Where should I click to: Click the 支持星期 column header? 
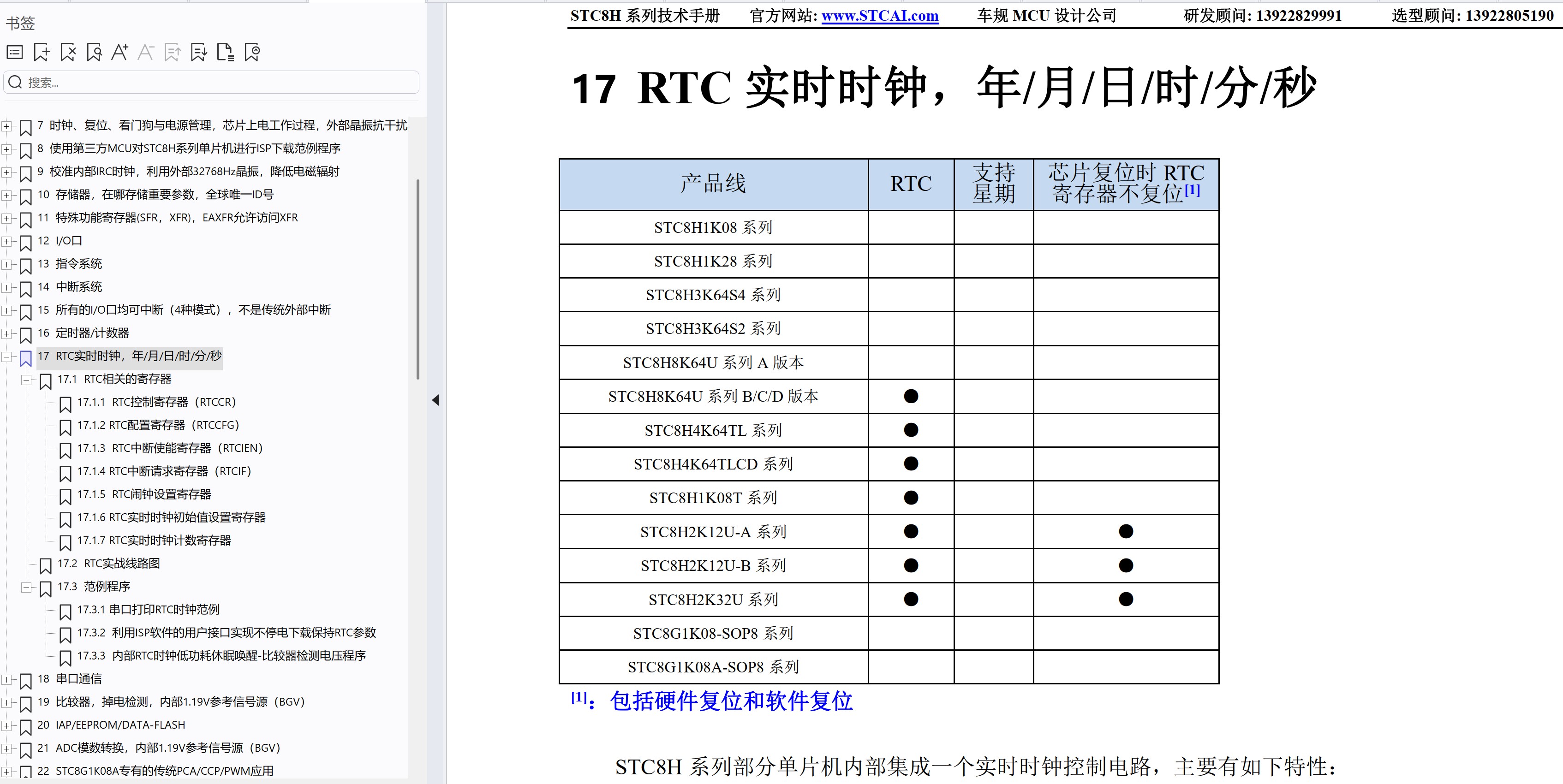pyautogui.click(x=994, y=184)
